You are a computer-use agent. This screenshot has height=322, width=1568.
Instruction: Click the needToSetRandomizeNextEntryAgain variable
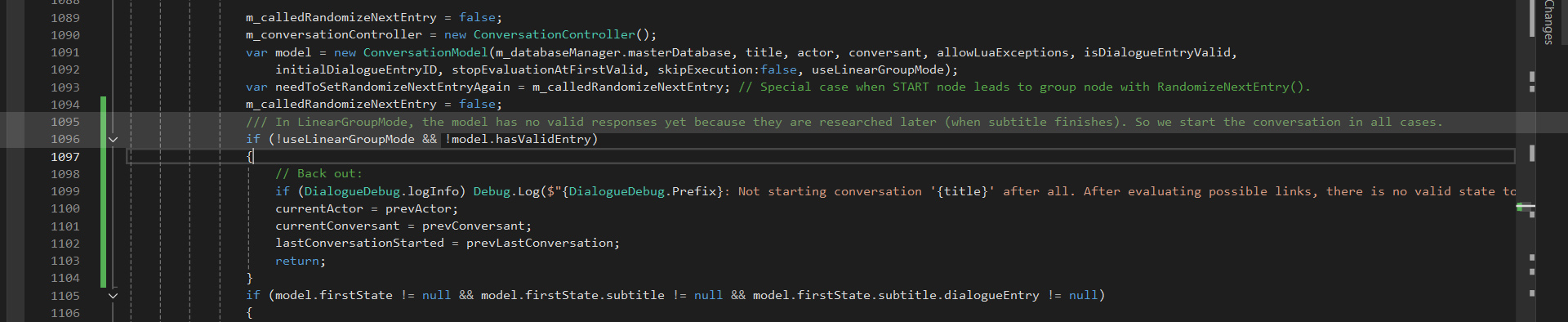point(393,87)
